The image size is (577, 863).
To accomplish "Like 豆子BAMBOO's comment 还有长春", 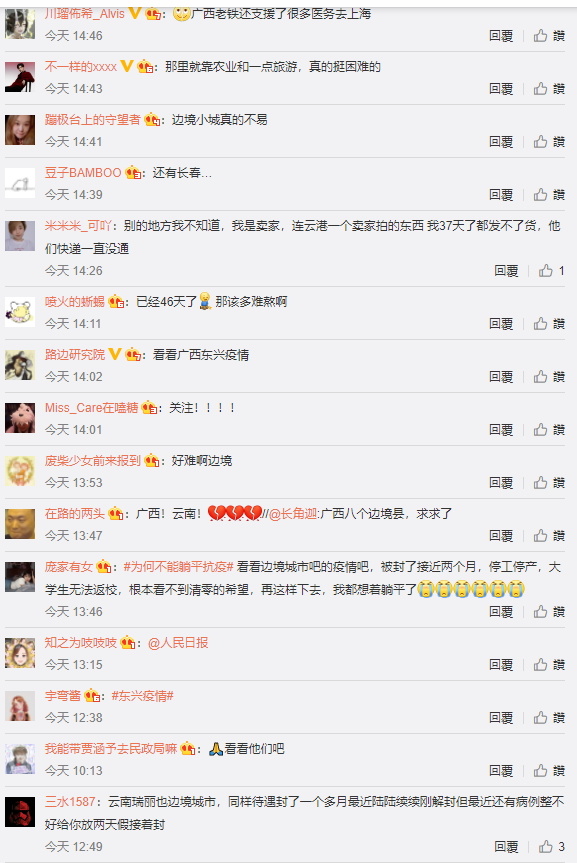I will tap(549, 195).
